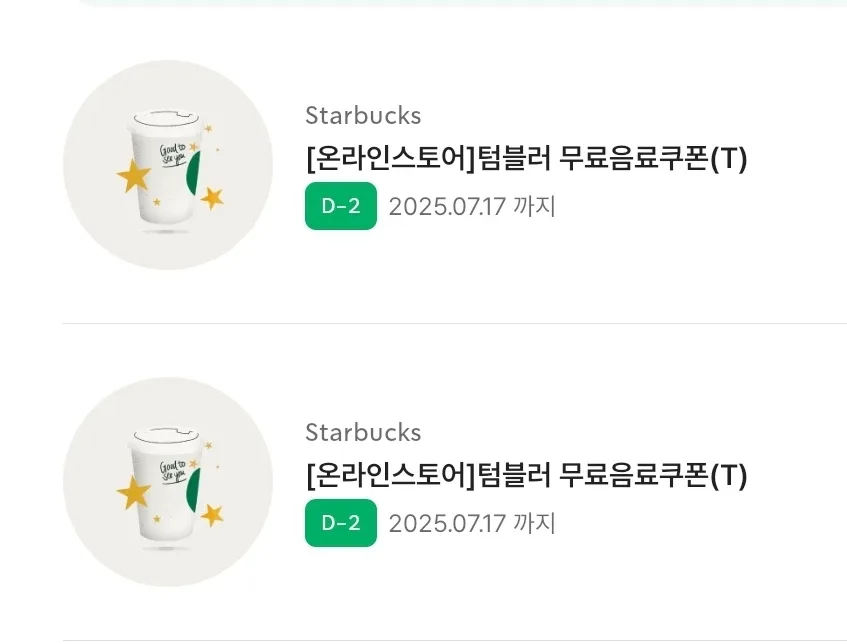Tap the lower-right star beside the second cup
This screenshot has width=847, height=644.
click(212, 515)
